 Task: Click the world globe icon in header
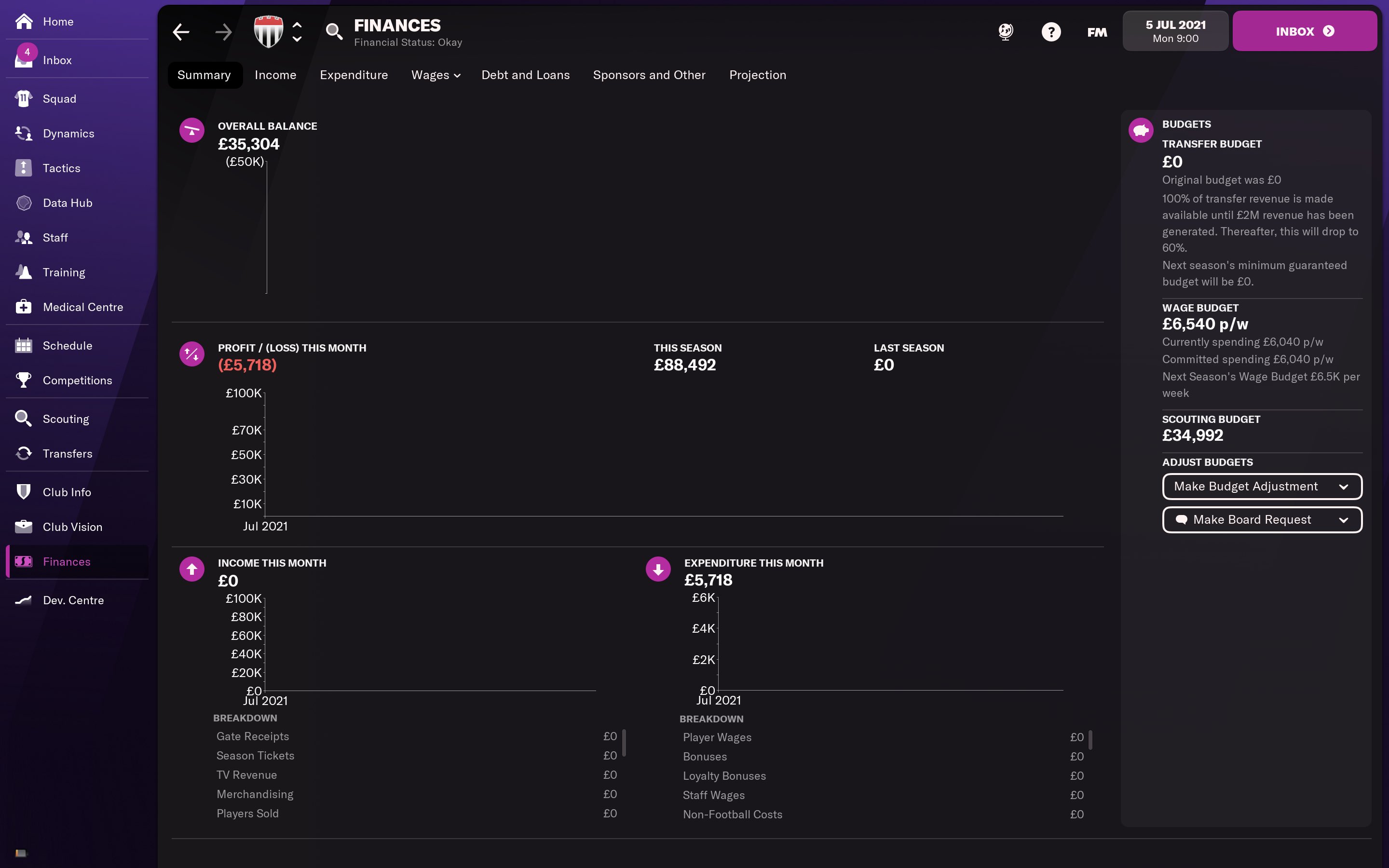point(1006,31)
